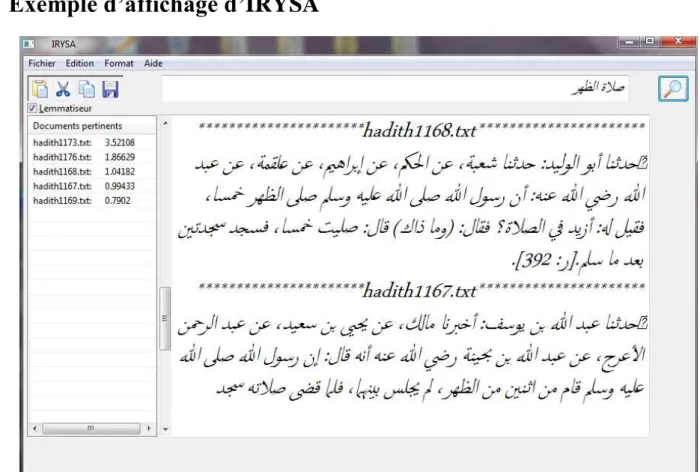Screen dimensions: 700x472
Task: Open the Aide menu
Action: (x=153, y=63)
